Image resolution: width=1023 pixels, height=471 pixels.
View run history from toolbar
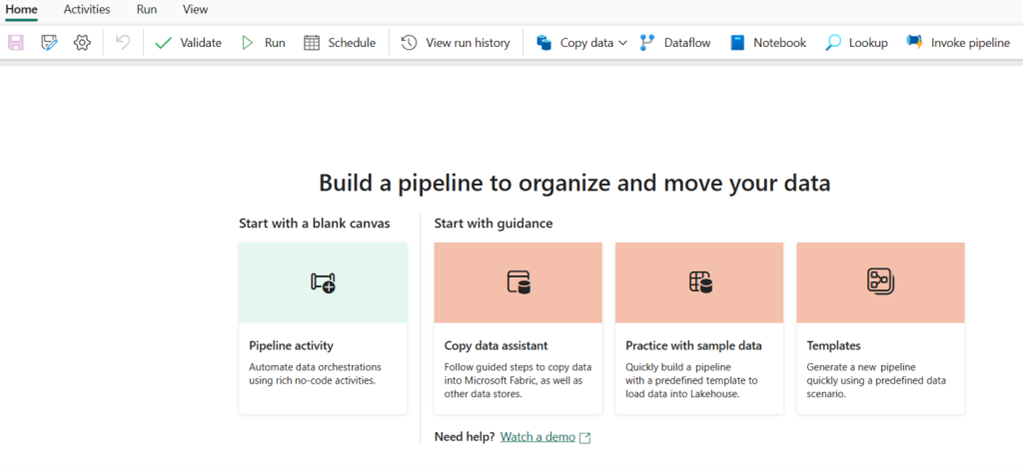(x=456, y=43)
